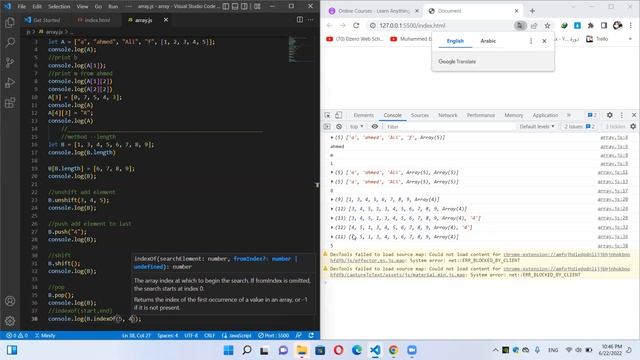The image size is (640, 360).
Task: Toggle Chrome side panel icon
Action: coord(604,25)
